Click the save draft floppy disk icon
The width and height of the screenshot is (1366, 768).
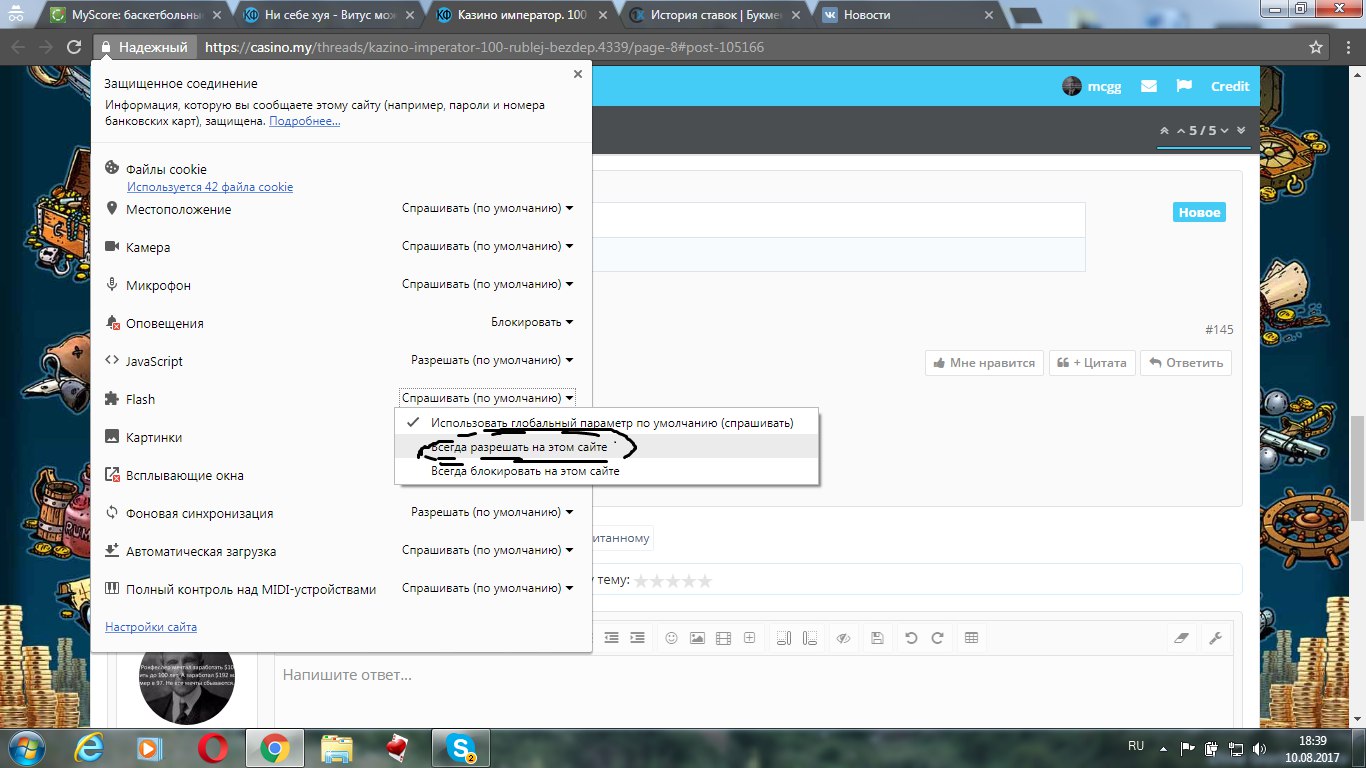pos(877,638)
